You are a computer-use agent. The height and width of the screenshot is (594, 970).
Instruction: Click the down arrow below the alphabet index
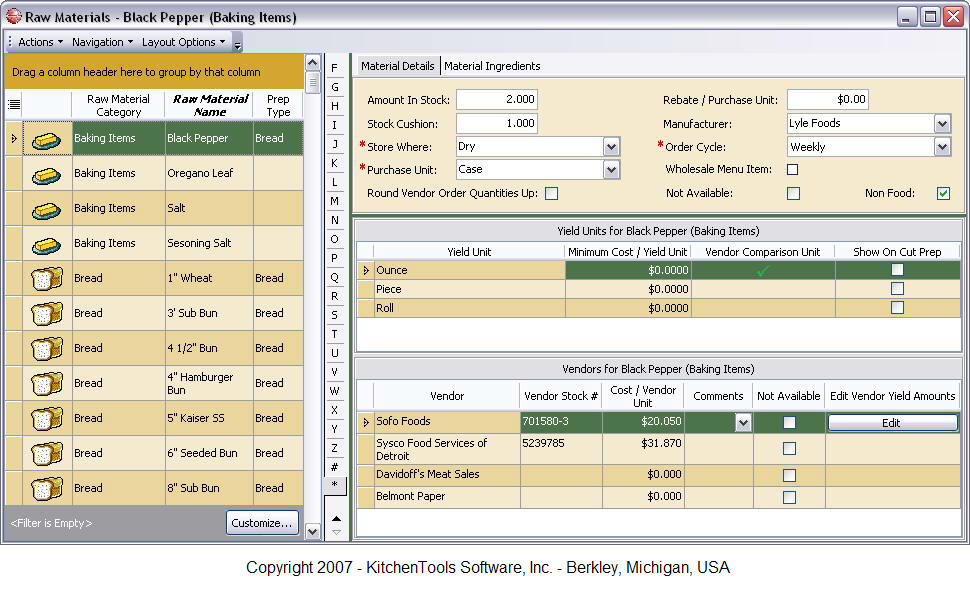click(336, 532)
